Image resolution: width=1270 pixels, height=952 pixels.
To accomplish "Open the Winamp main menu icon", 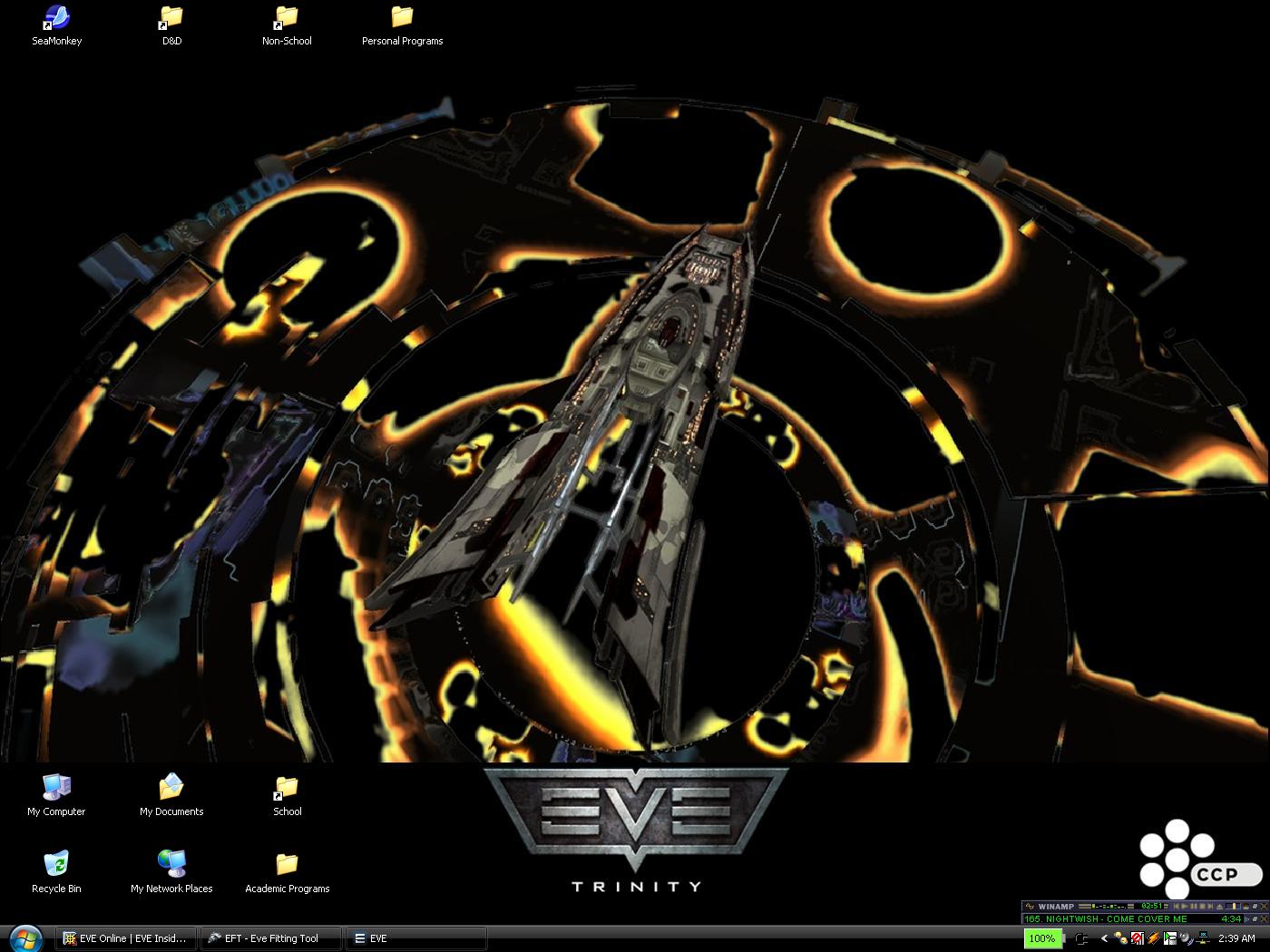I will (1030, 906).
